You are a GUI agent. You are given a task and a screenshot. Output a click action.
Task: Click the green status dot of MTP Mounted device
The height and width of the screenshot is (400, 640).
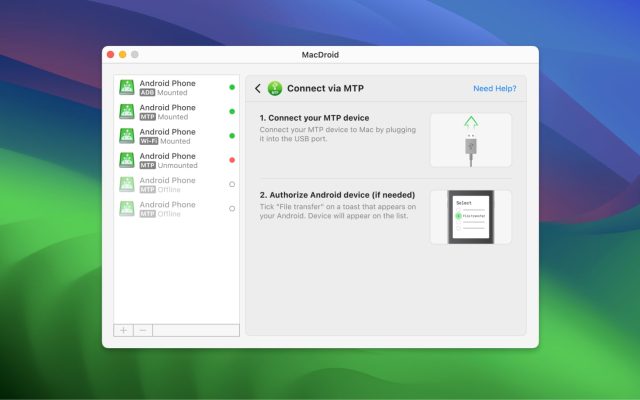tap(232, 111)
